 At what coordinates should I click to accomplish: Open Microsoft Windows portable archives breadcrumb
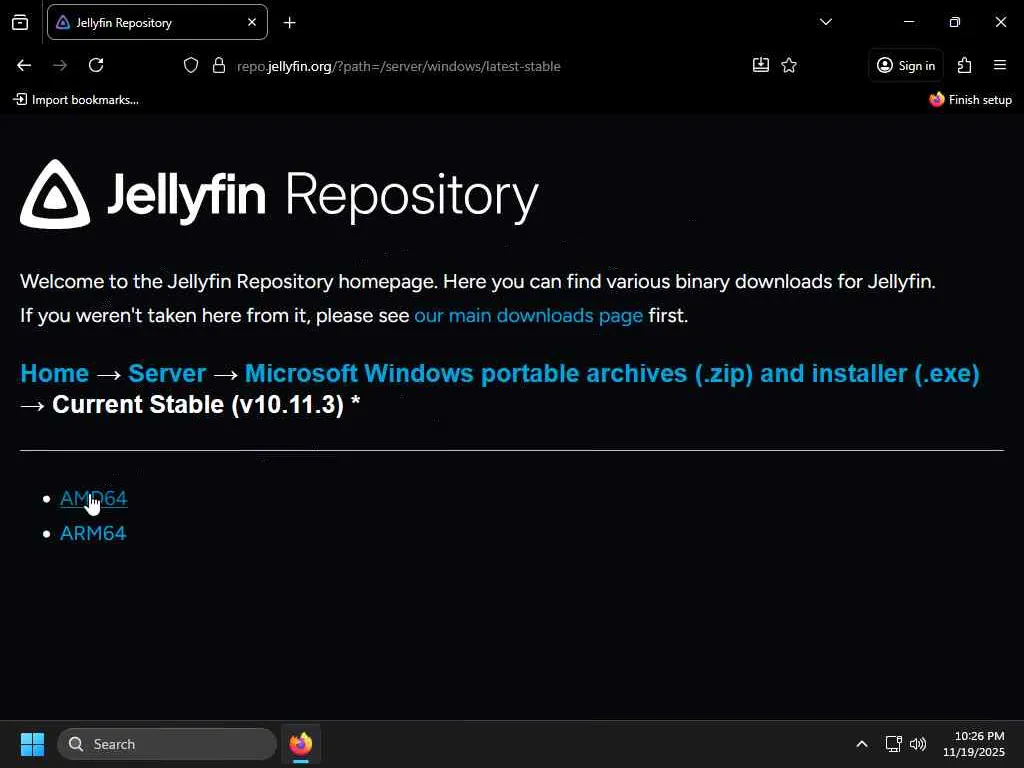[612, 374]
